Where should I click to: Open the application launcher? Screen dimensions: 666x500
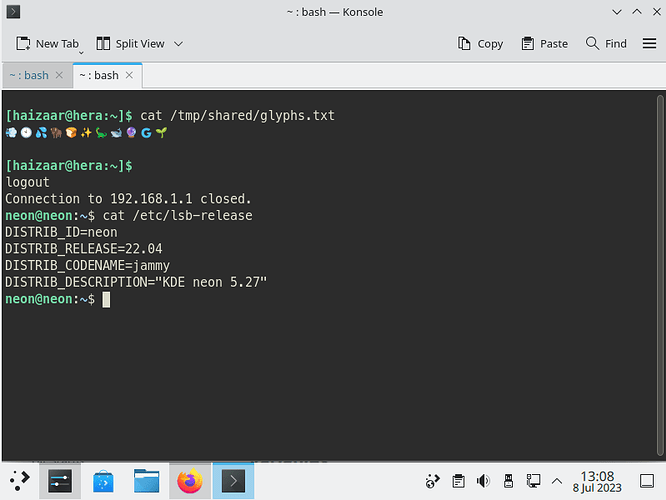(20, 481)
